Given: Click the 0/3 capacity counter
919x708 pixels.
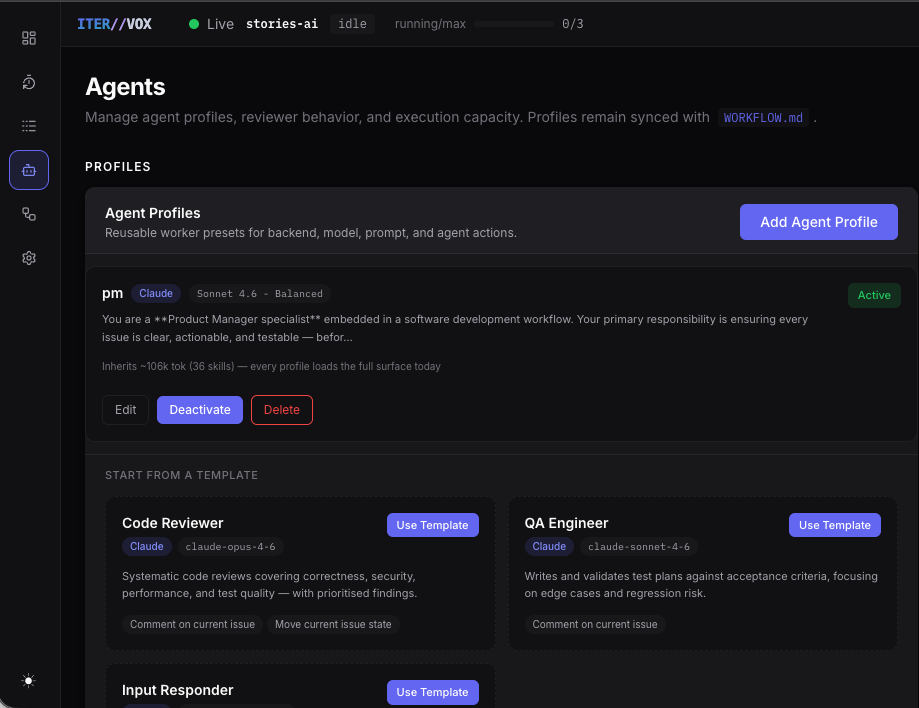Looking at the screenshot, I should pos(573,24).
